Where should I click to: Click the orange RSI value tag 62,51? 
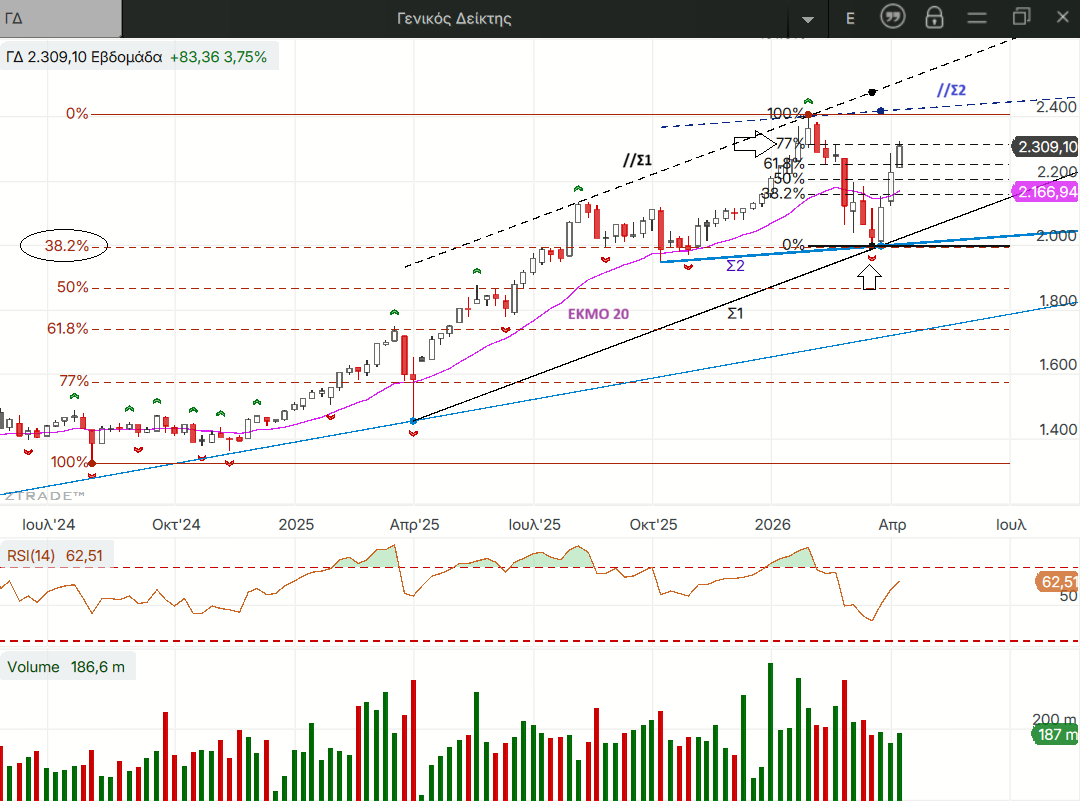pyautogui.click(x=1057, y=581)
